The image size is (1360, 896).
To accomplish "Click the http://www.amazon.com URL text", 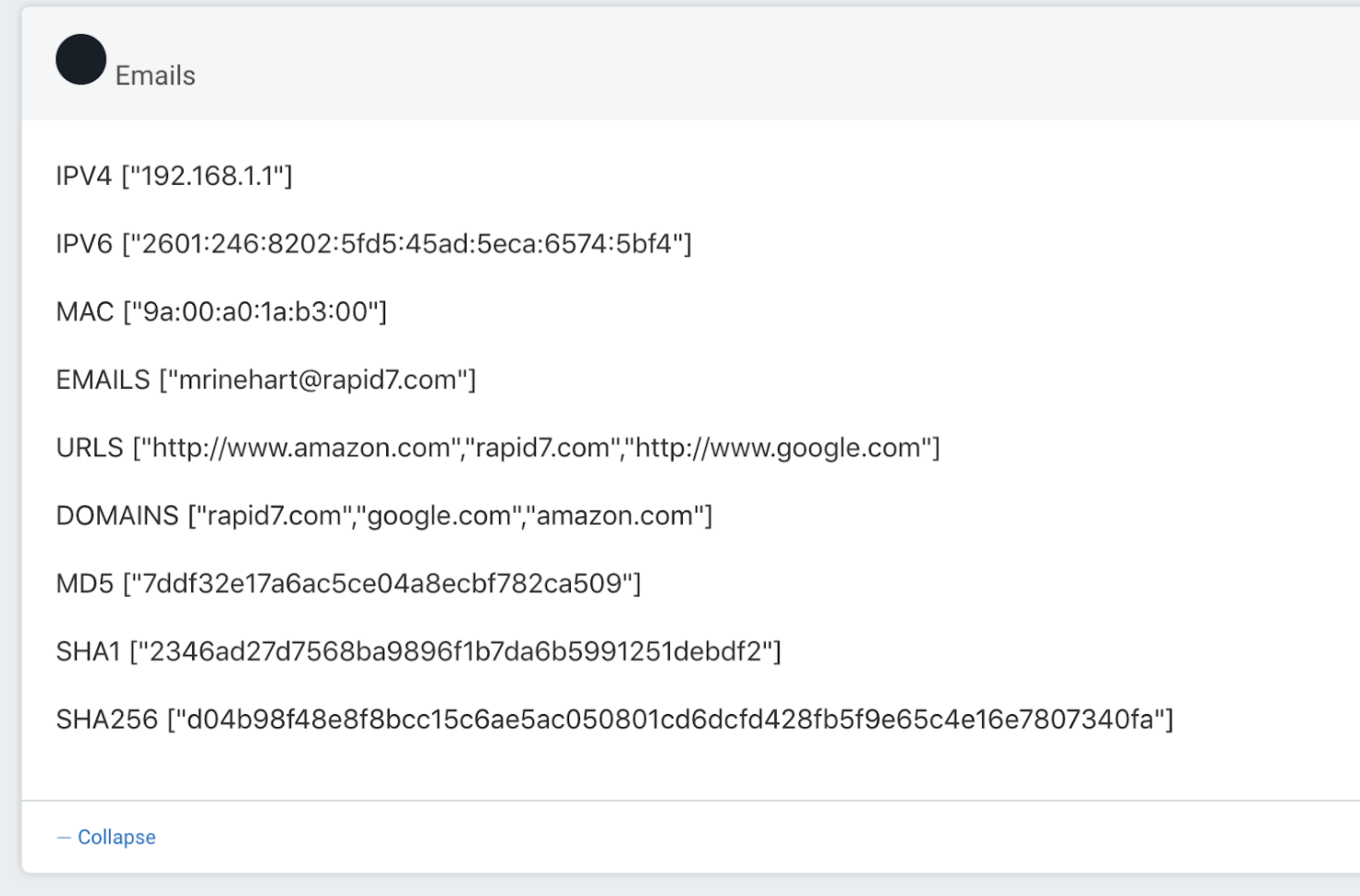I will coord(300,448).
